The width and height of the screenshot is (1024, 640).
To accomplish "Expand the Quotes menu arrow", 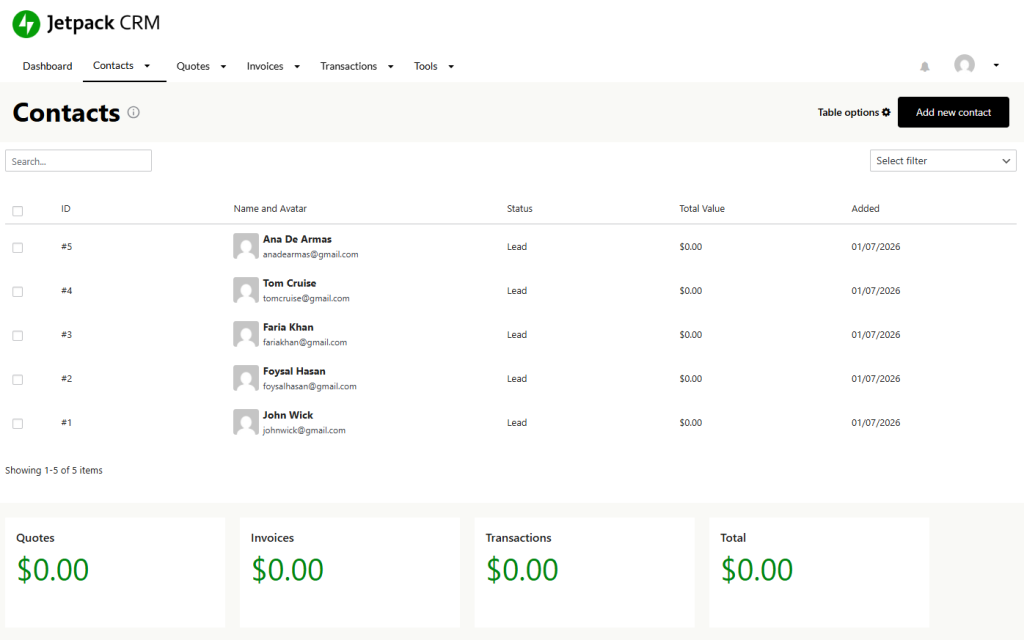I will point(223,67).
